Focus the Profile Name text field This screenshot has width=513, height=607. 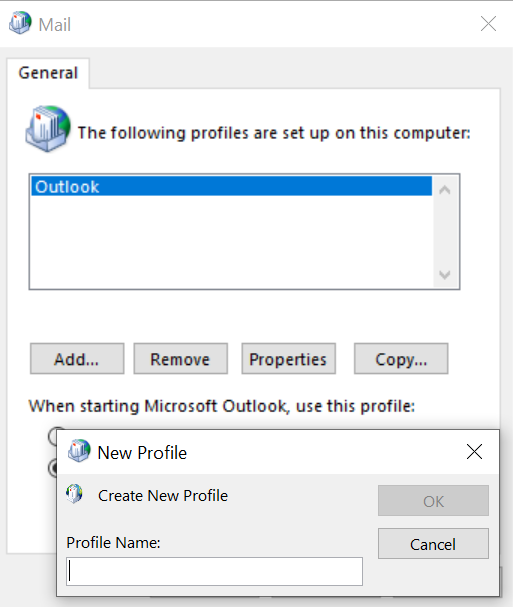click(214, 571)
